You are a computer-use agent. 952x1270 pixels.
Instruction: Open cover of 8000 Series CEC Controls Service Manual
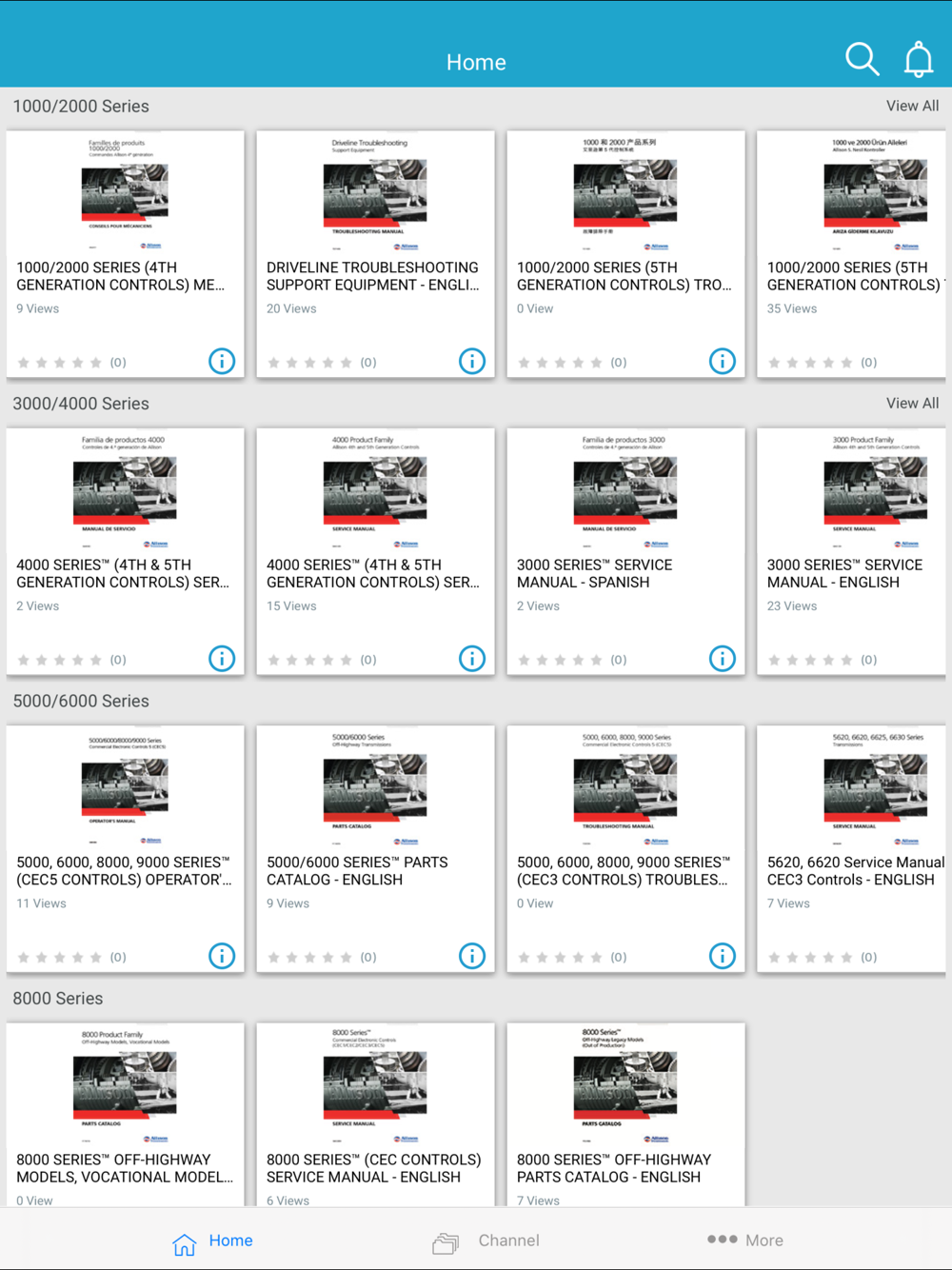tap(375, 1084)
